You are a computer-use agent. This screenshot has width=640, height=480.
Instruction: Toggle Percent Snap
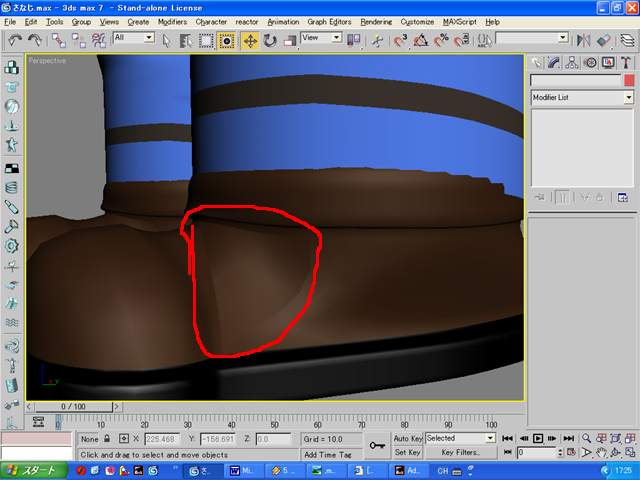coord(441,40)
